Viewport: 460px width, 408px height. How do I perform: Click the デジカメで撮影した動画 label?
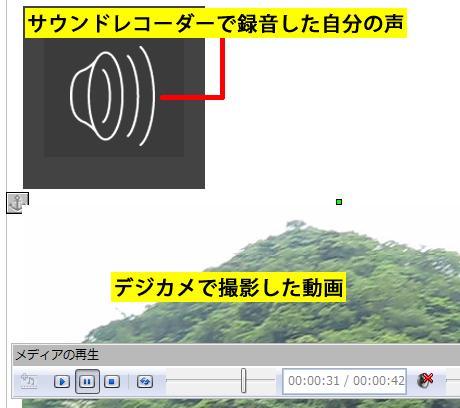coord(228,287)
